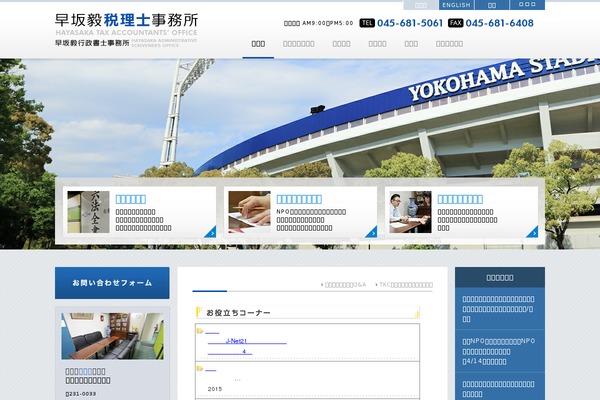This screenshot has height=400, width=600.
Task: Click blue corner arrow on NPO card
Action: pyautogui.click(x=372, y=232)
